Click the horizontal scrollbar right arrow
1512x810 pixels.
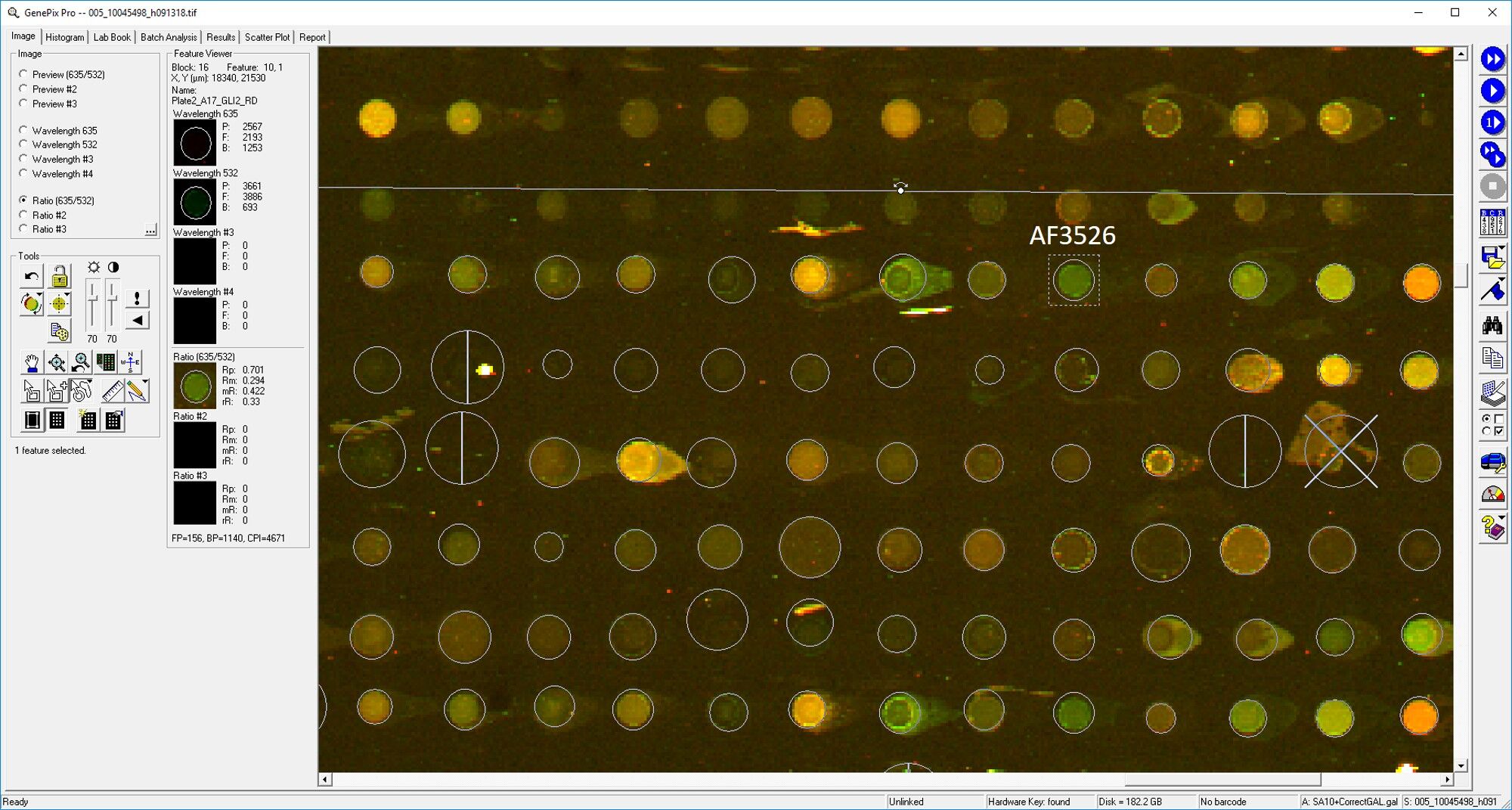[1447, 780]
